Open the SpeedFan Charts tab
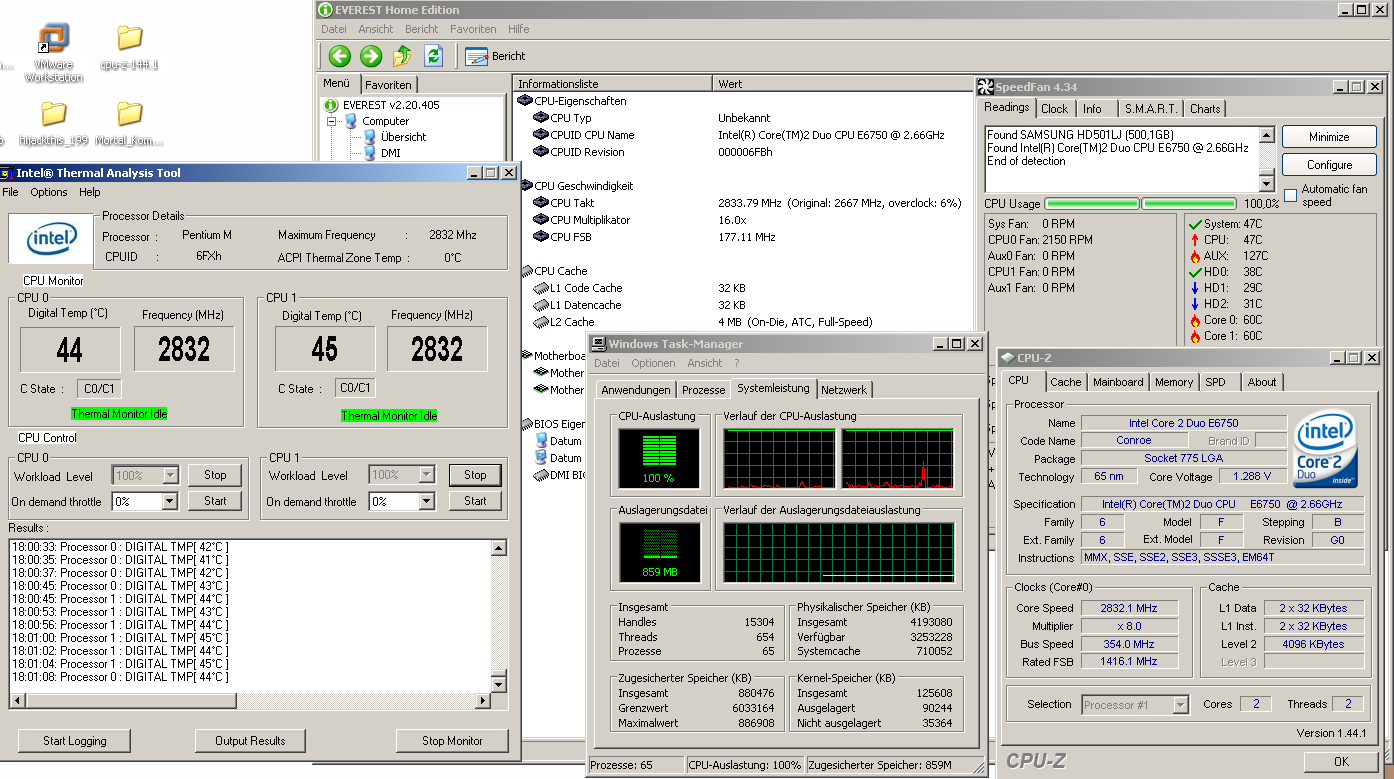 (1205, 109)
